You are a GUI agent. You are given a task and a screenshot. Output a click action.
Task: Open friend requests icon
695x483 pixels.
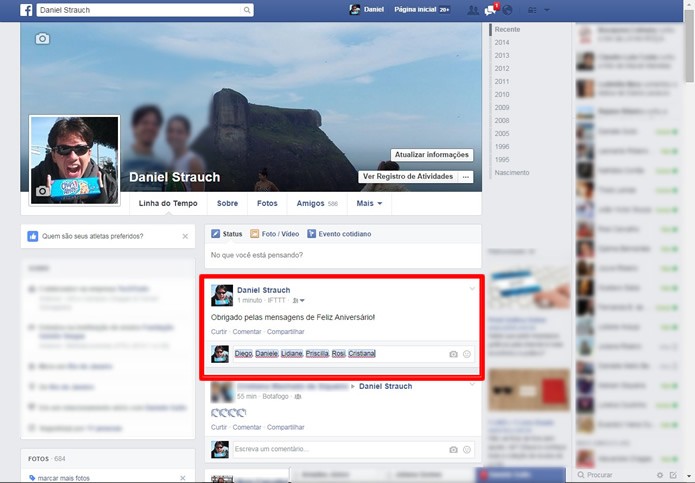473,10
